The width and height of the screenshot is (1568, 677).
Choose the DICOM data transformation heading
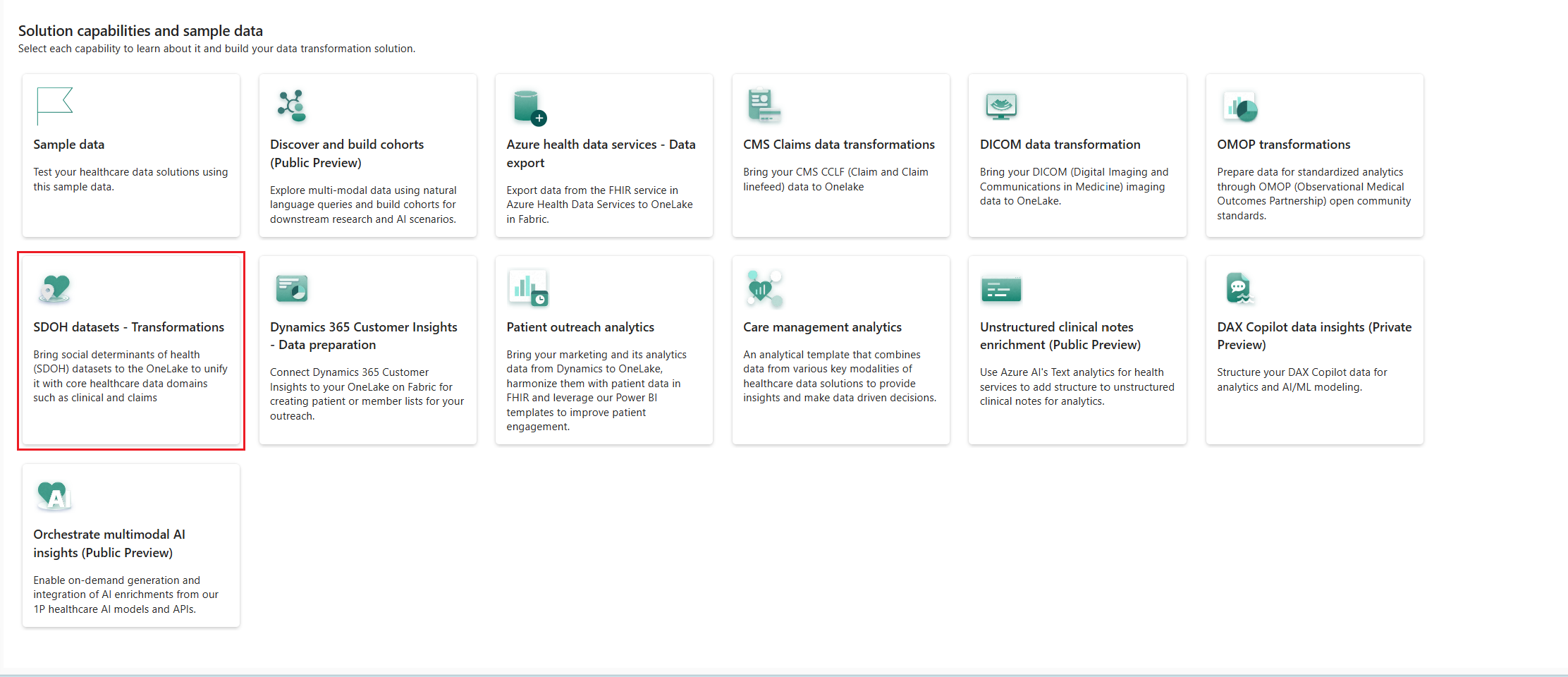tap(1060, 145)
